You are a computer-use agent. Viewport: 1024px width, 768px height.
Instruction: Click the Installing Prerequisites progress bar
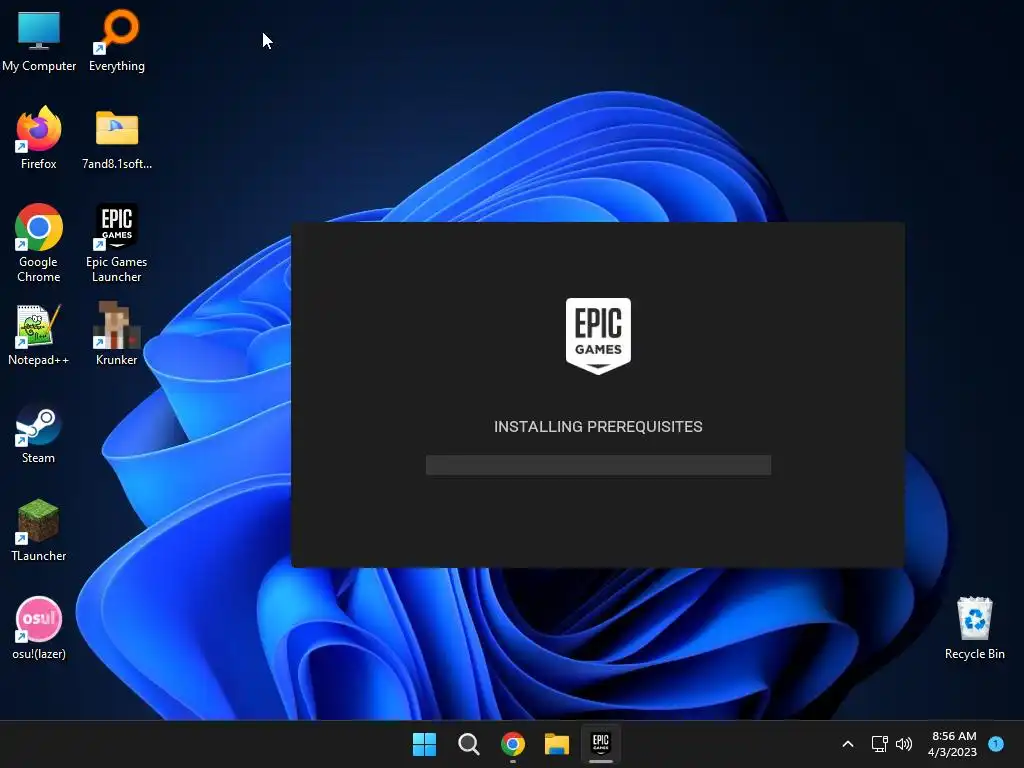(598, 465)
